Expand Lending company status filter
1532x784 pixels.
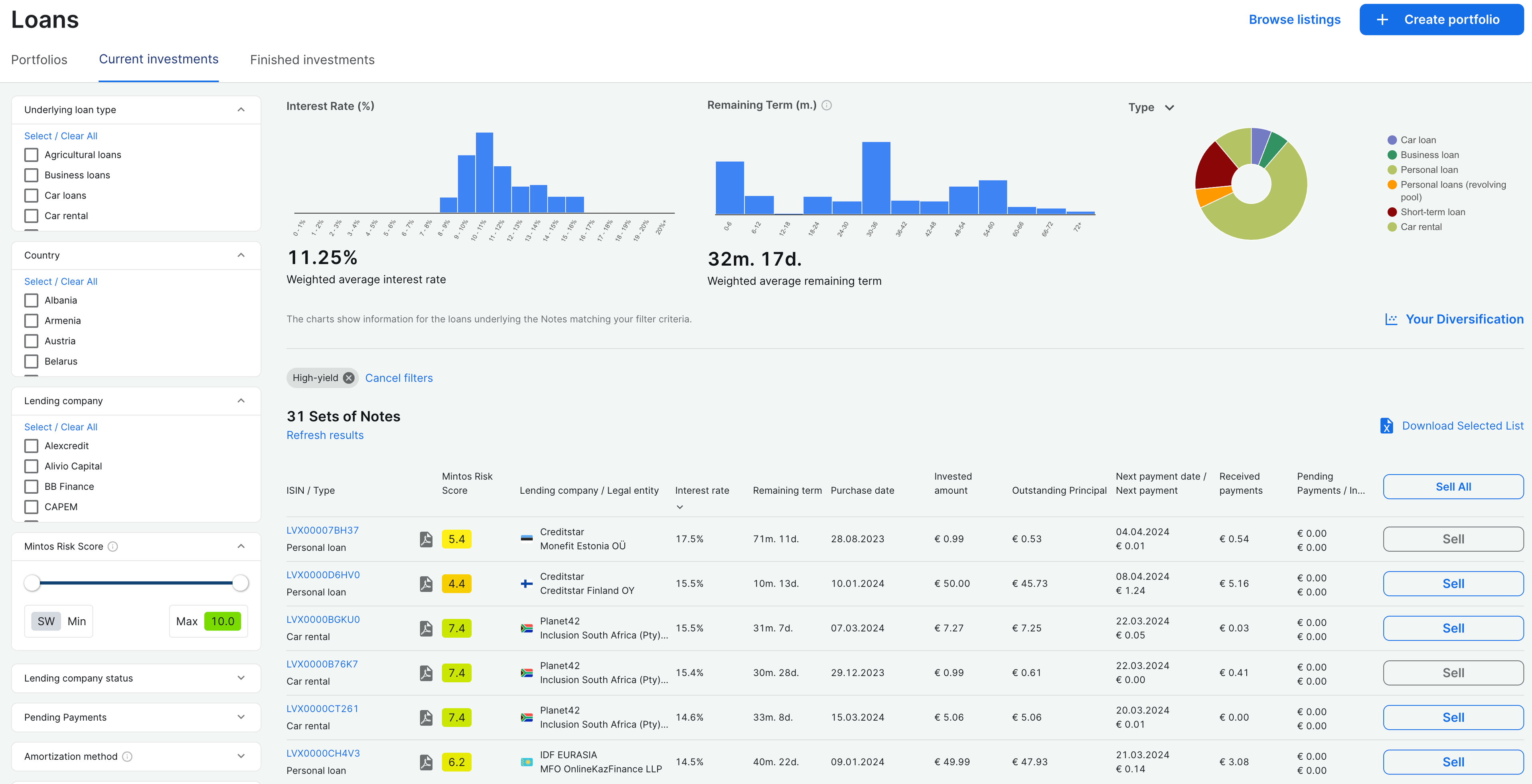(x=241, y=678)
